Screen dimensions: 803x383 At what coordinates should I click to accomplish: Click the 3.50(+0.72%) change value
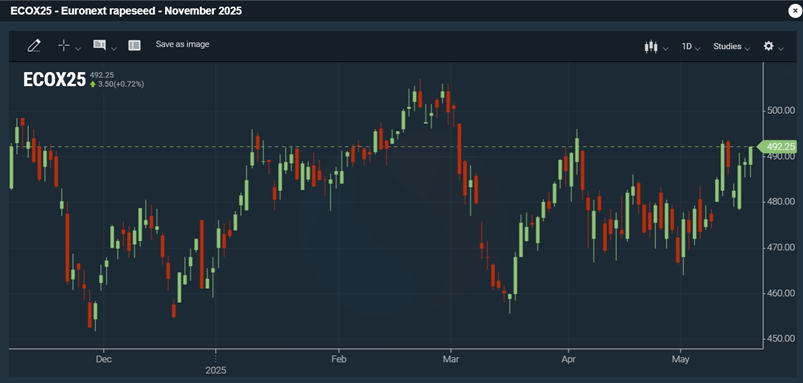click(x=121, y=84)
